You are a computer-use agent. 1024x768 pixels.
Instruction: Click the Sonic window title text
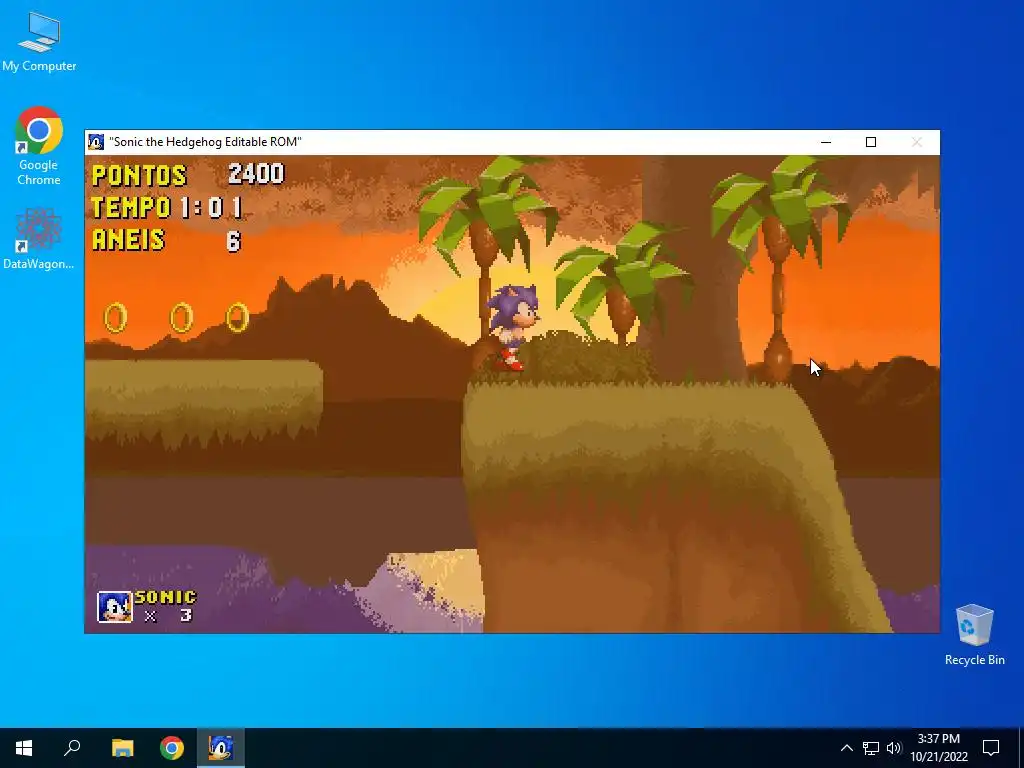[x=205, y=142]
